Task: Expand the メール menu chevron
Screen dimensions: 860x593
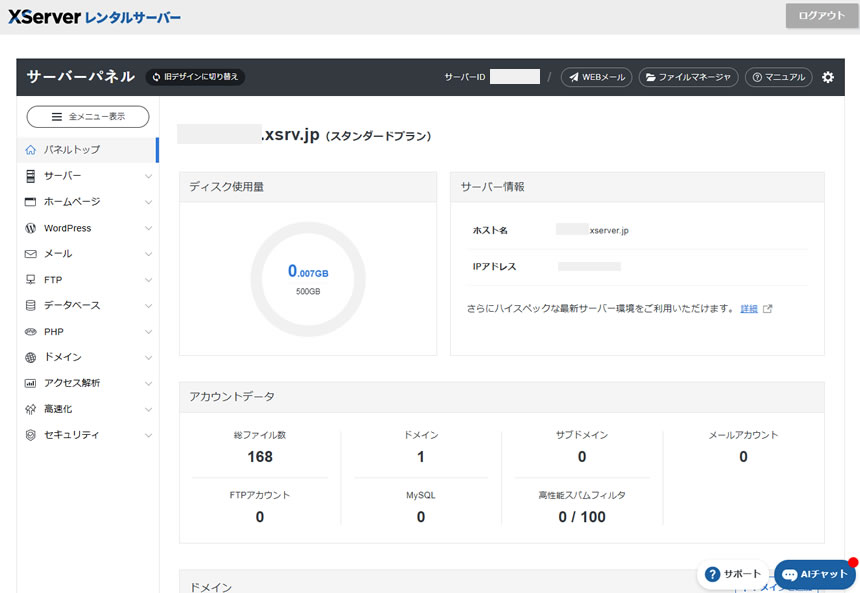Action: [x=147, y=253]
